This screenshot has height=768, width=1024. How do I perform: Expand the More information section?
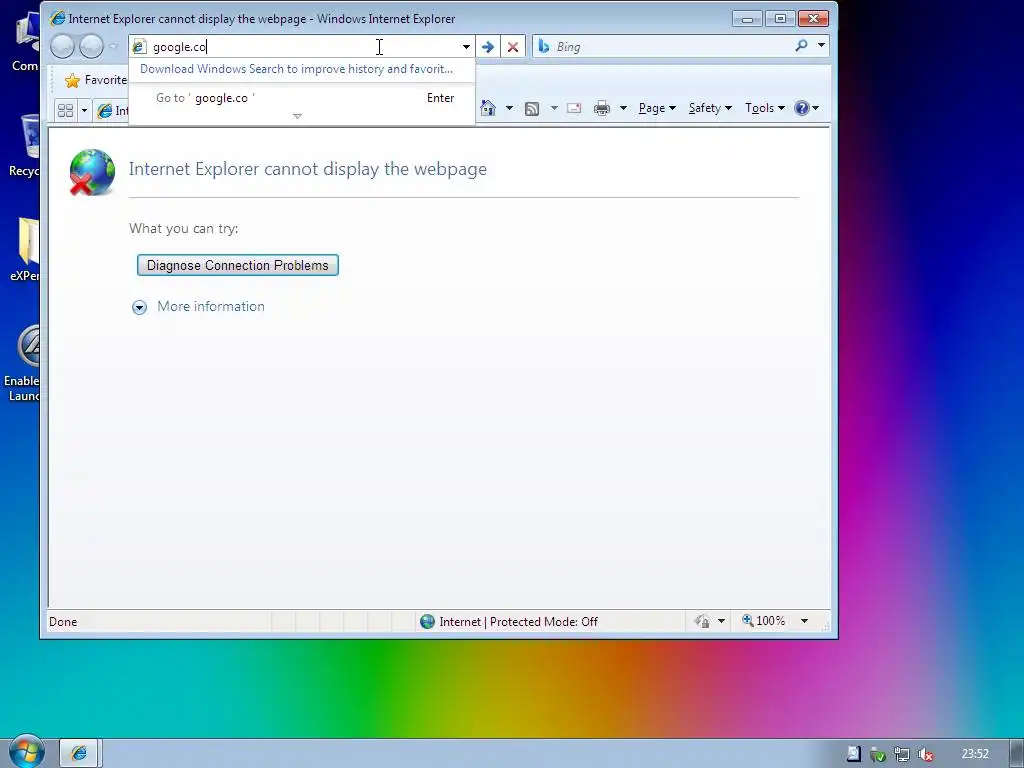point(139,308)
